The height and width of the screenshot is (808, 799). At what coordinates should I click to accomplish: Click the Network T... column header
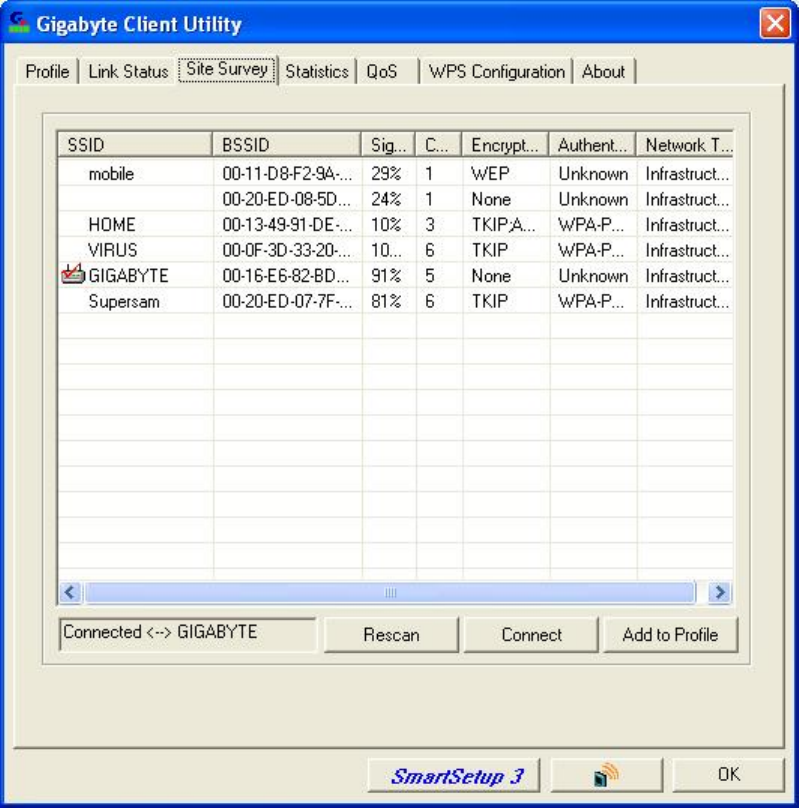click(685, 144)
